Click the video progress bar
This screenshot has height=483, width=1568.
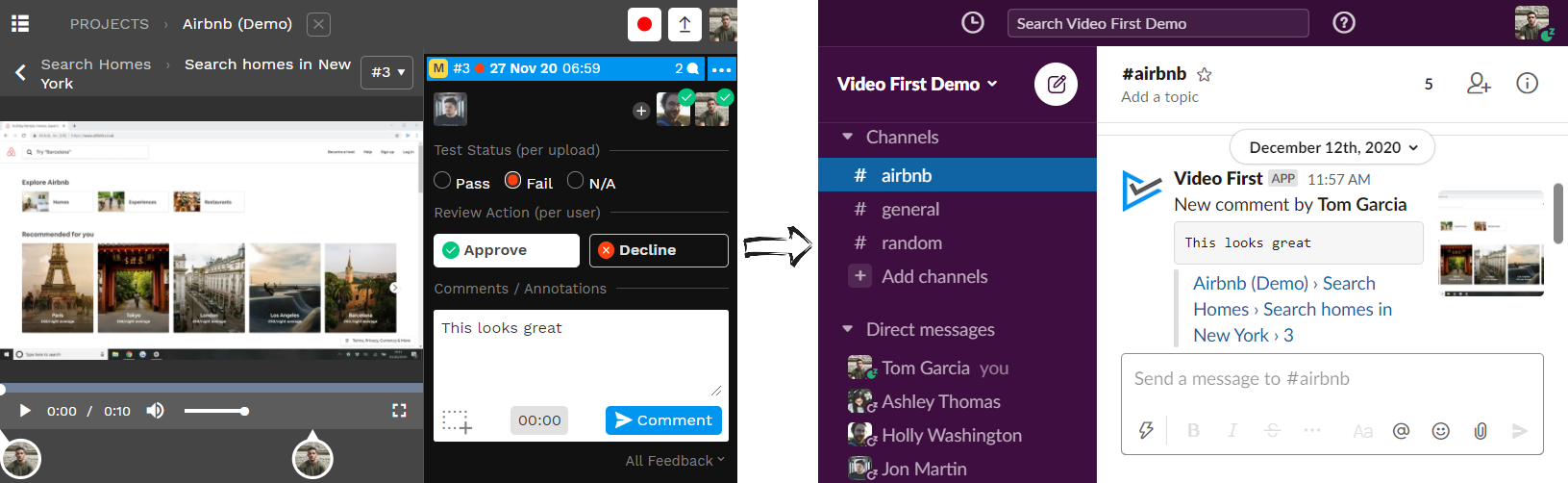[212, 389]
